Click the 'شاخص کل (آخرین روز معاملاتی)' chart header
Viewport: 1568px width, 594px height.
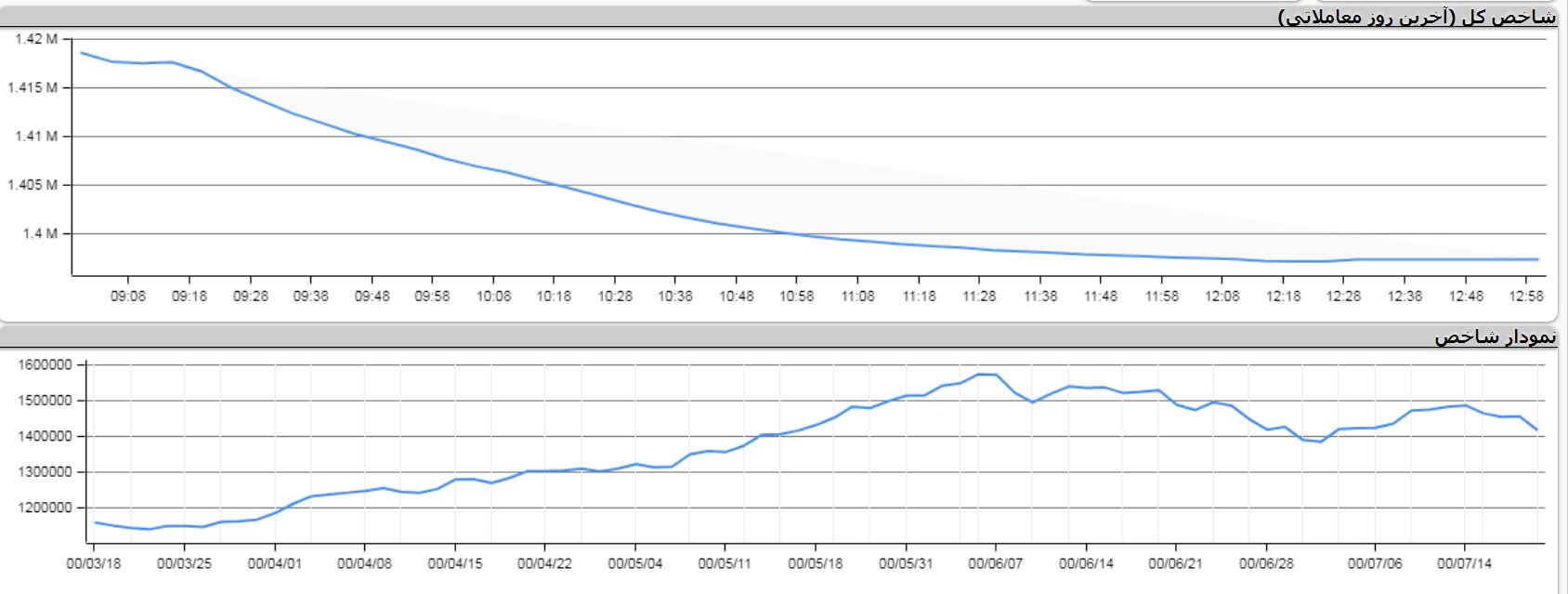[x=1417, y=17]
